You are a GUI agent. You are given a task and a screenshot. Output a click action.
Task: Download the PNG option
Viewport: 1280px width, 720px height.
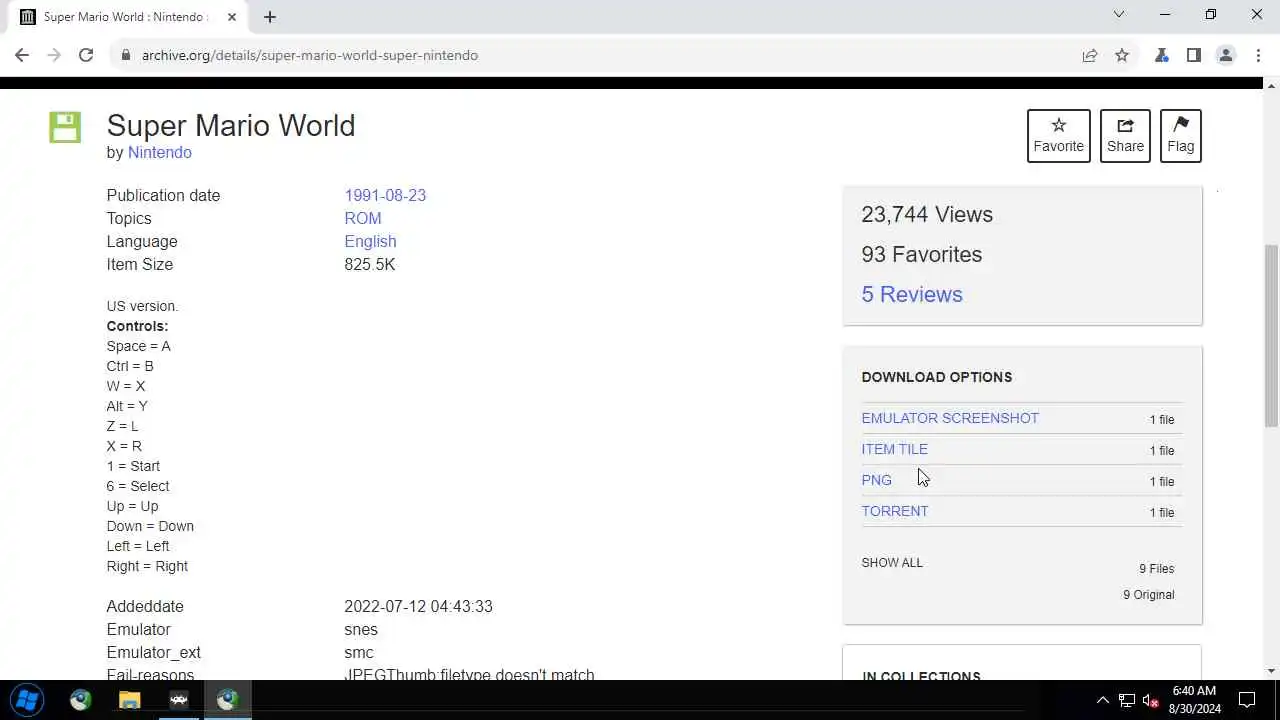coord(877,480)
